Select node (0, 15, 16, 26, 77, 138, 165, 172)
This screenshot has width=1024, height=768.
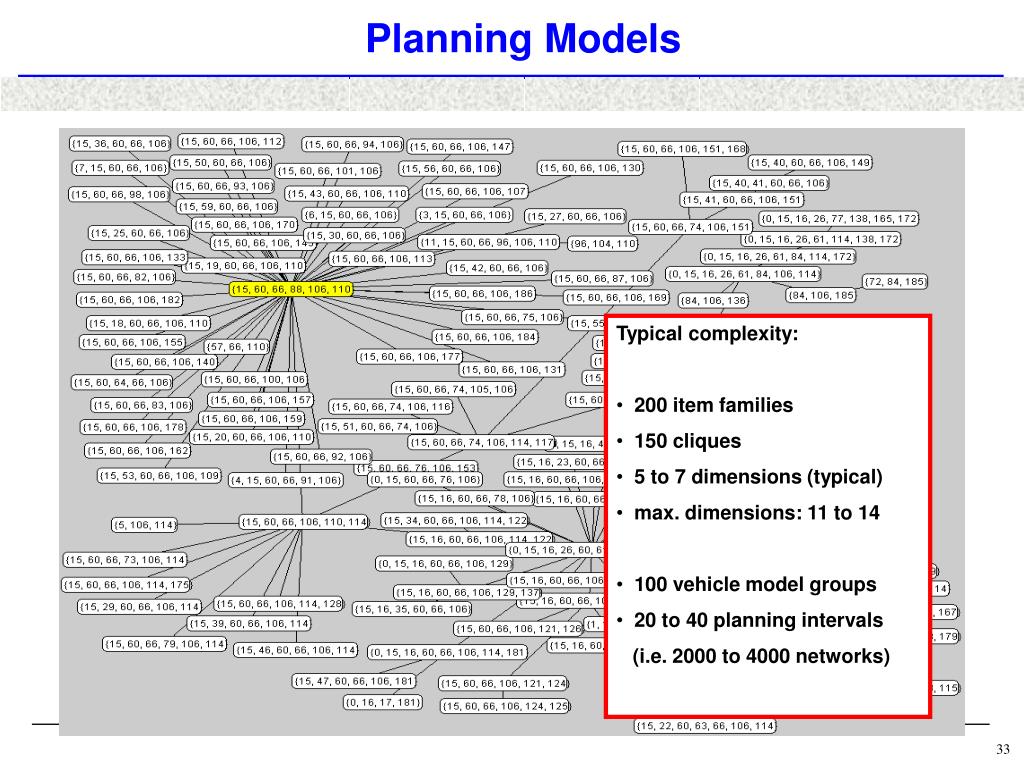(x=839, y=219)
